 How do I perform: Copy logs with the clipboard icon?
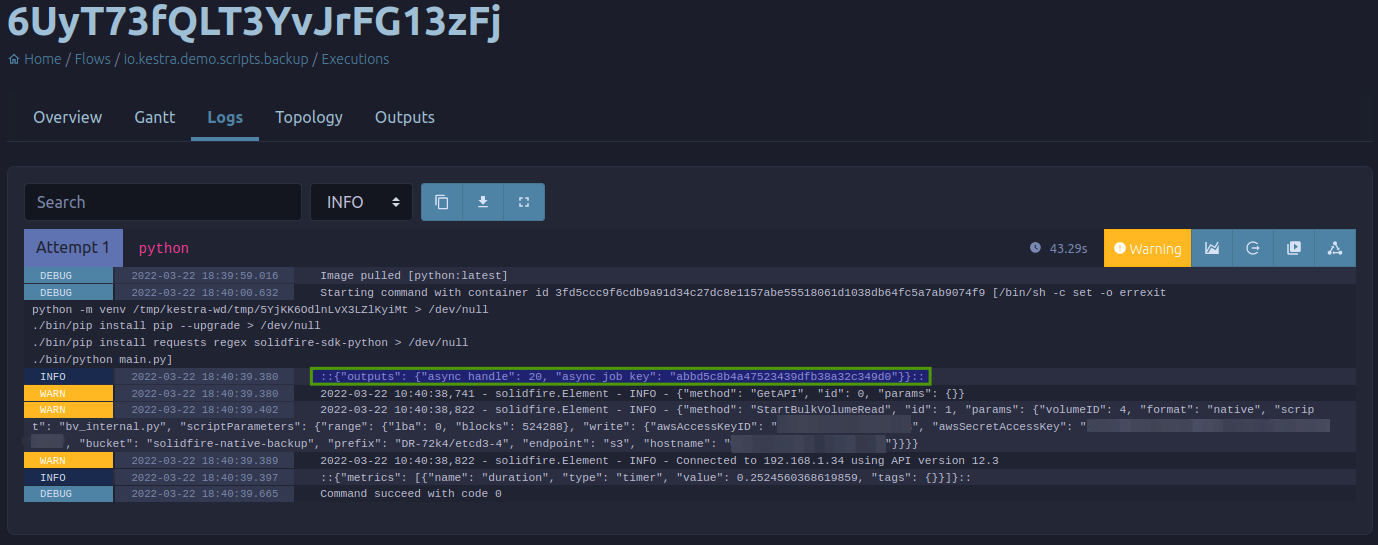441,202
